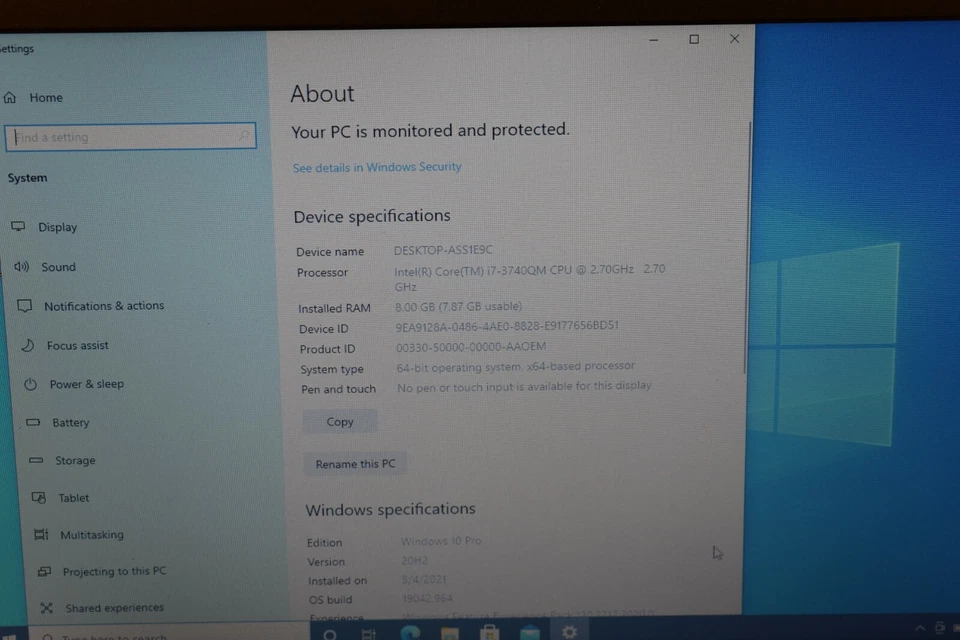Open Tablet settings

pos(72,497)
